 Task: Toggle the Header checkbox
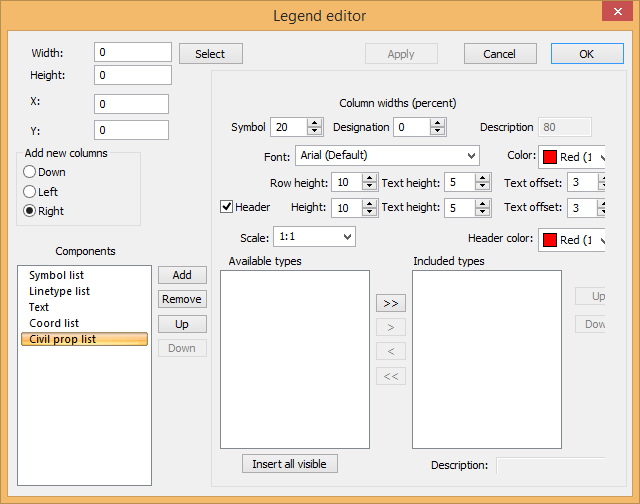(x=227, y=207)
